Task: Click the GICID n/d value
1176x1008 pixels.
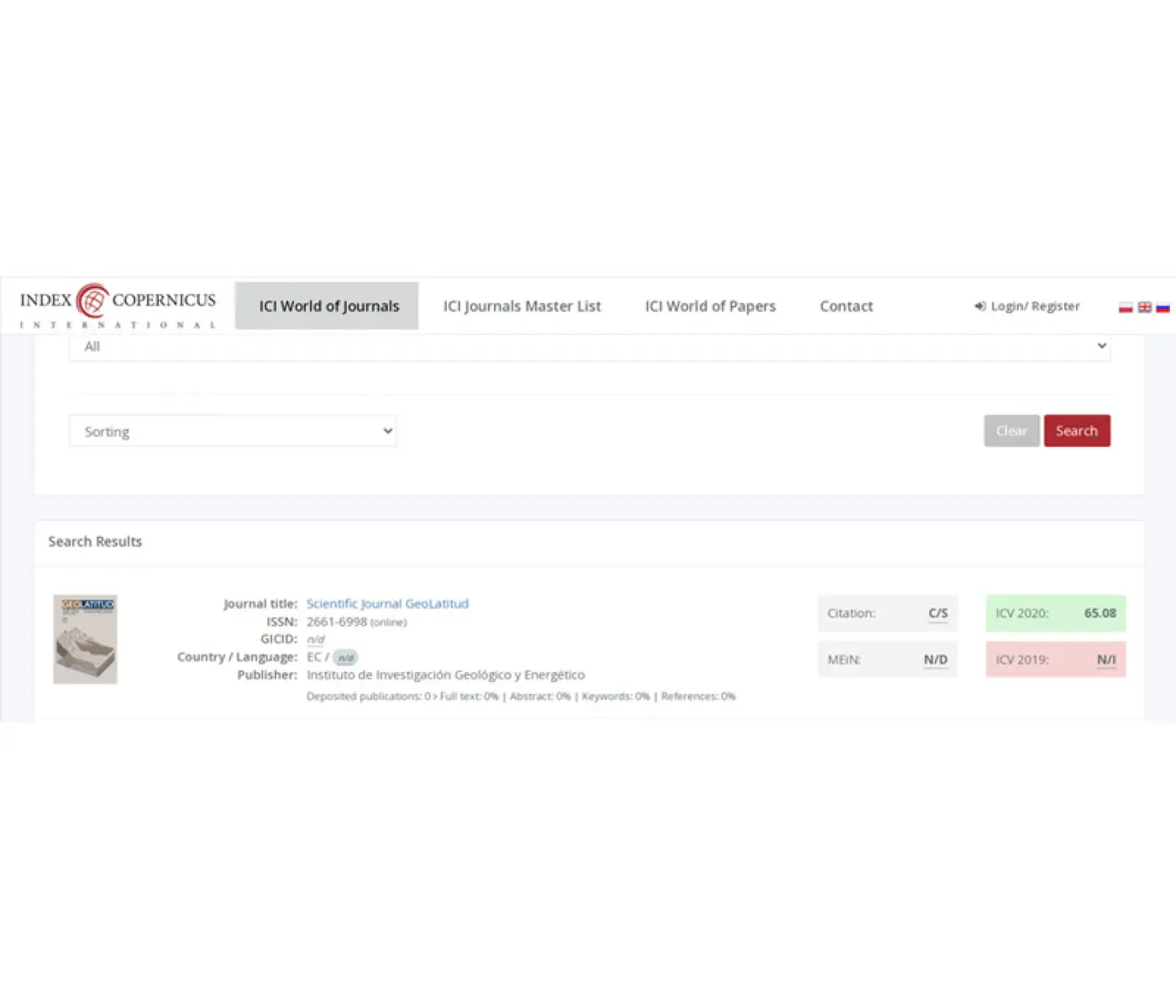Action: [x=316, y=640]
